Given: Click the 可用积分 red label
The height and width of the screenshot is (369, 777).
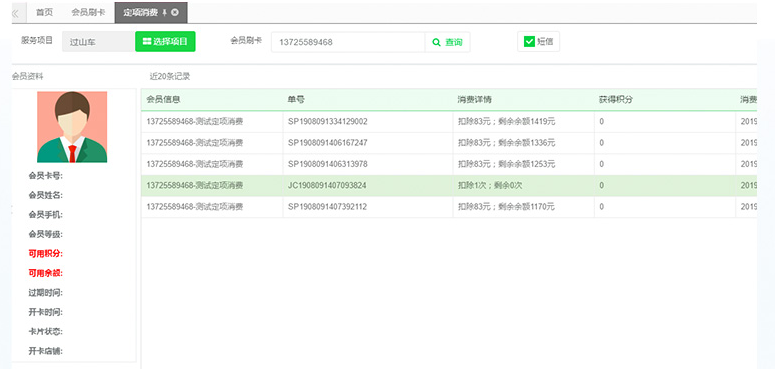Looking at the screenshot, I should 46,254.
